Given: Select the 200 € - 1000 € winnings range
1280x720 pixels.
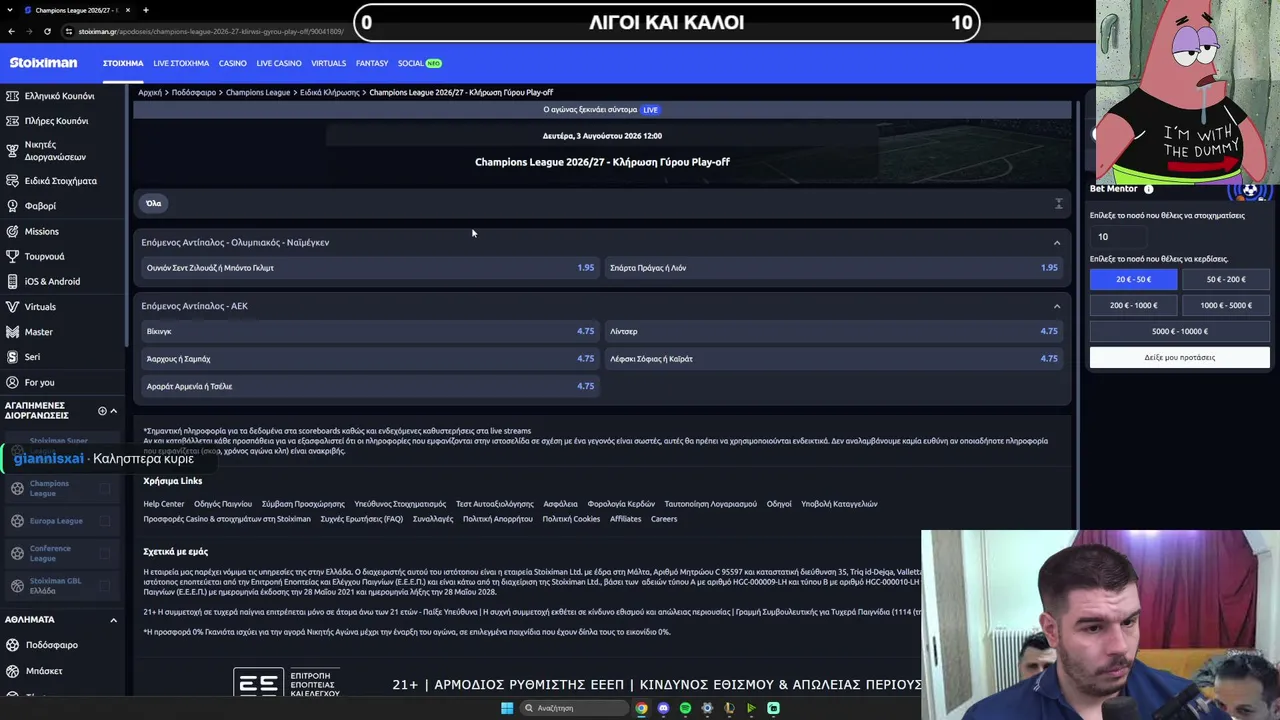Looking at the screenshot, I should coord(1134,306).
